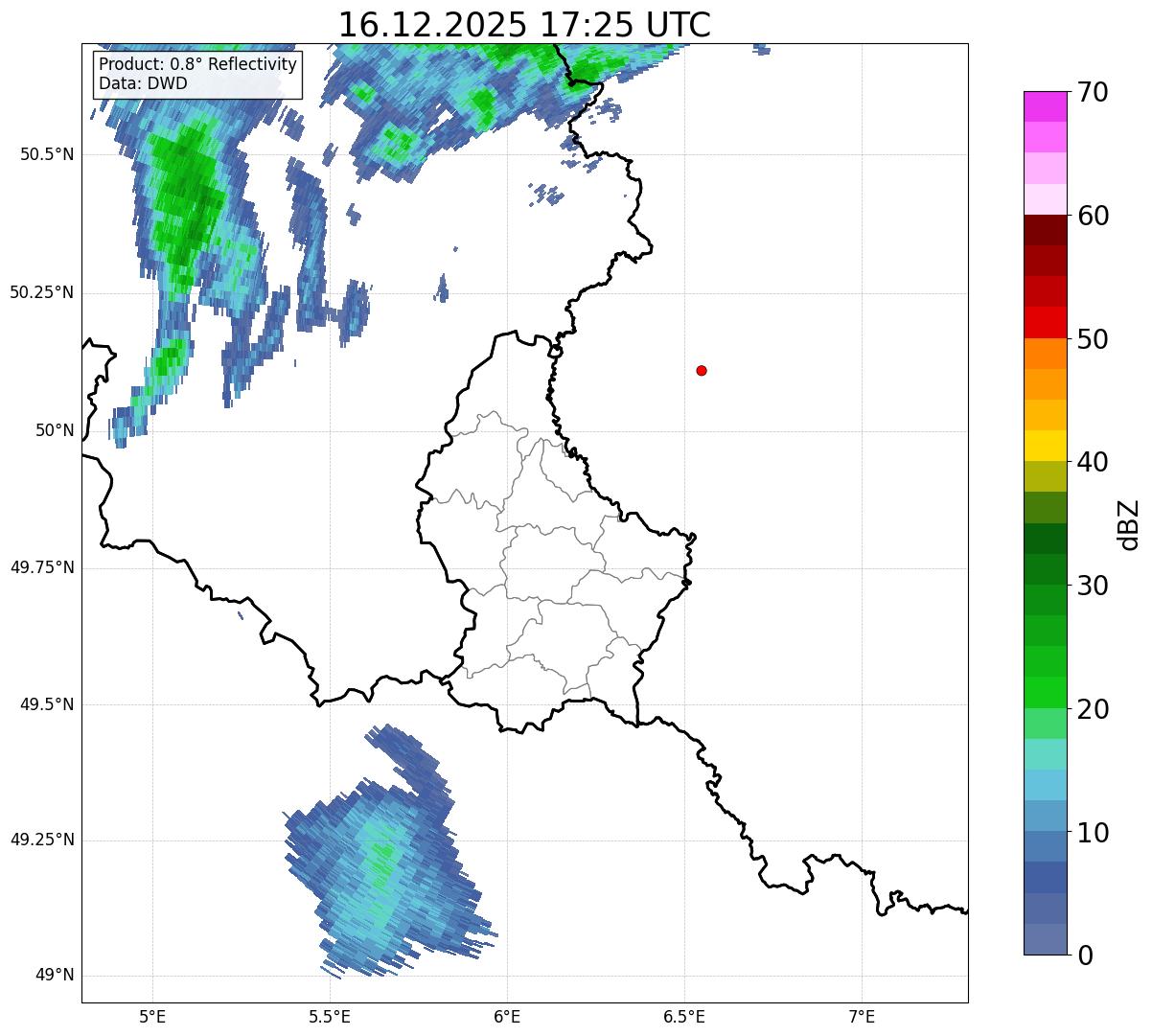Click the dBZ colorbar axis label

point(1129,524)
